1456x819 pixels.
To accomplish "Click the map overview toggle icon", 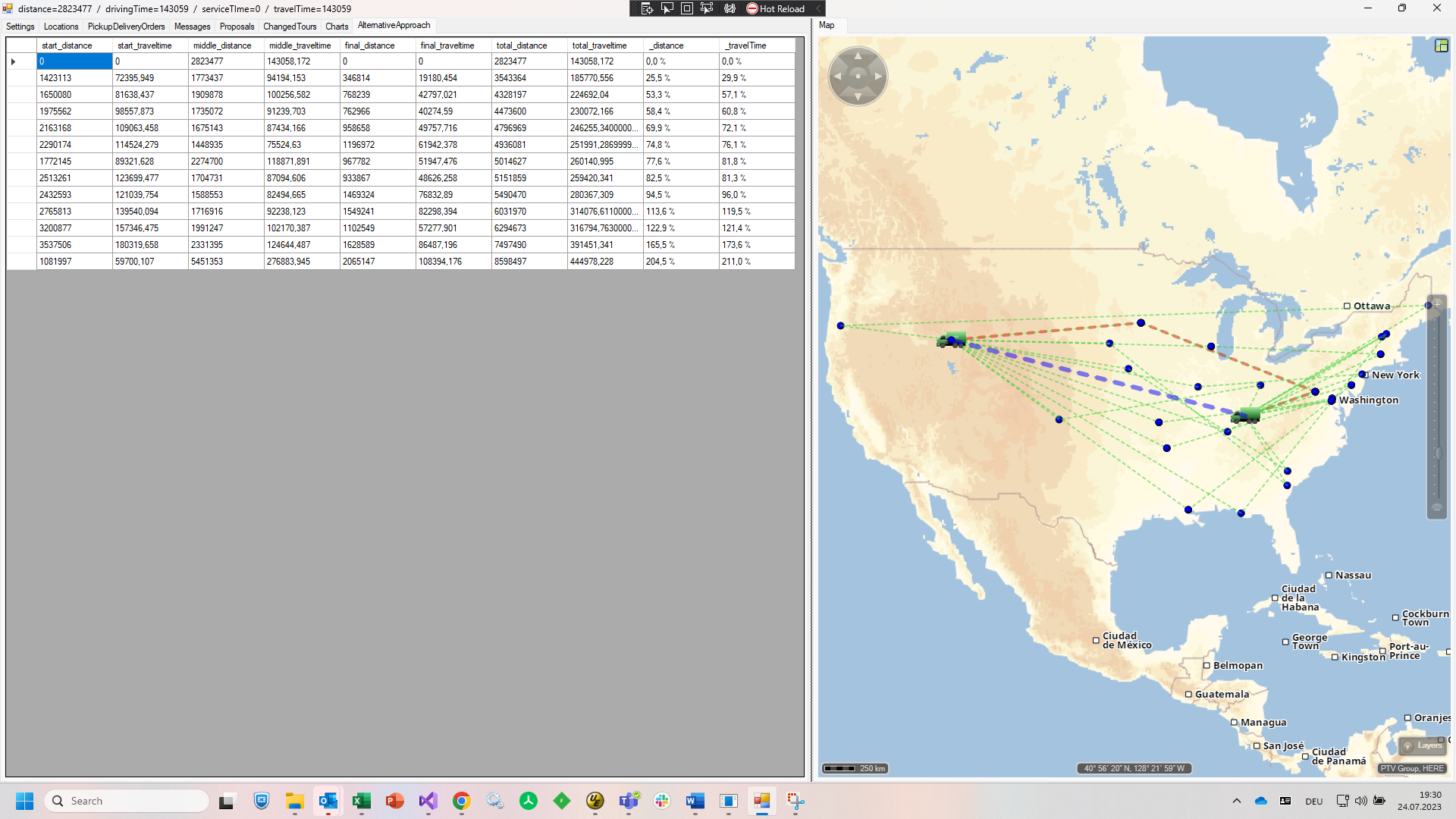I will click(x=1441, y=45).
